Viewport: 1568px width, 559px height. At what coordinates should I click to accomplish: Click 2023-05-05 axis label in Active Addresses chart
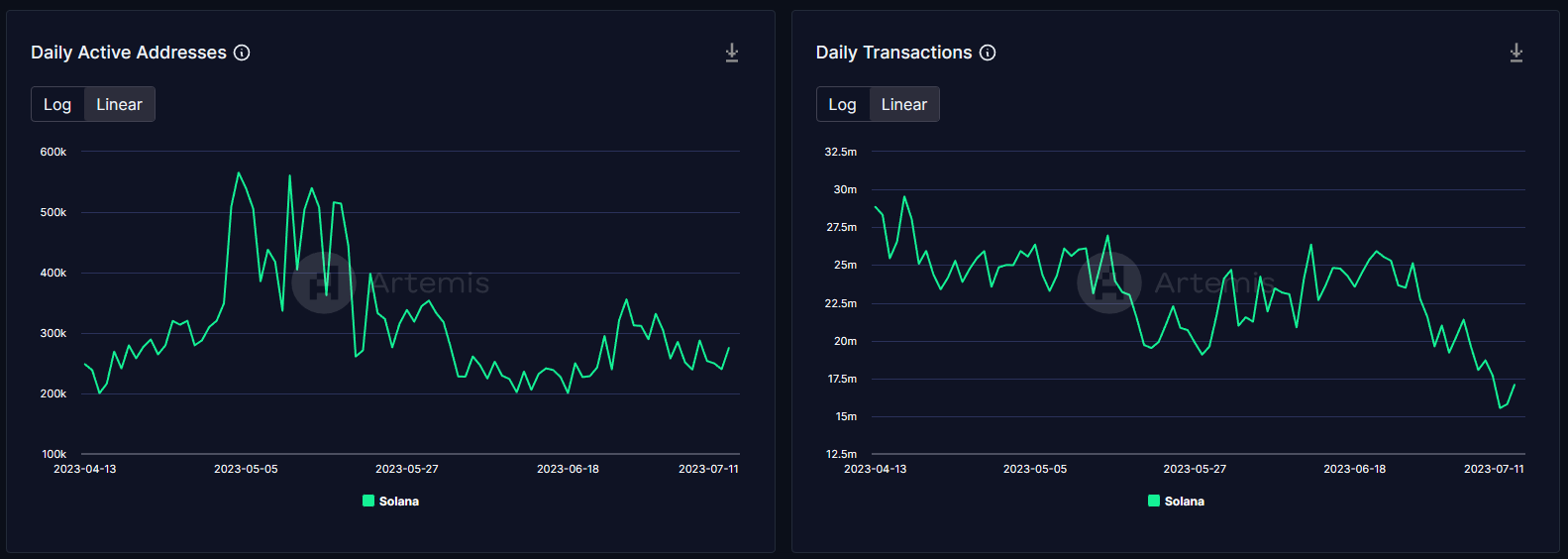tap(246, 469)
